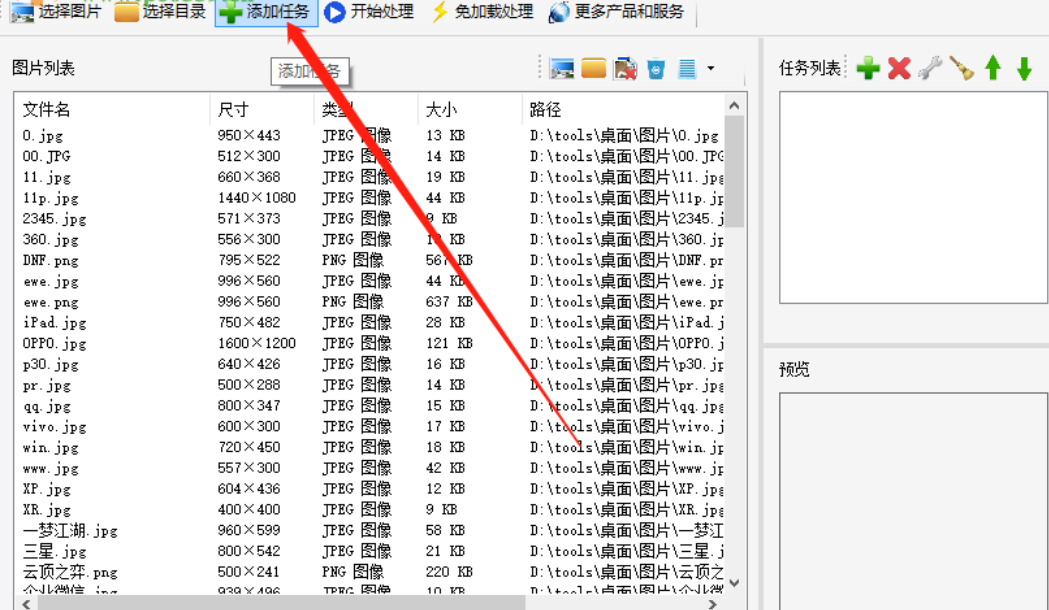Click the remove-image icon with red X
This screenshot has width=1049, height=610.
point(626,68)
